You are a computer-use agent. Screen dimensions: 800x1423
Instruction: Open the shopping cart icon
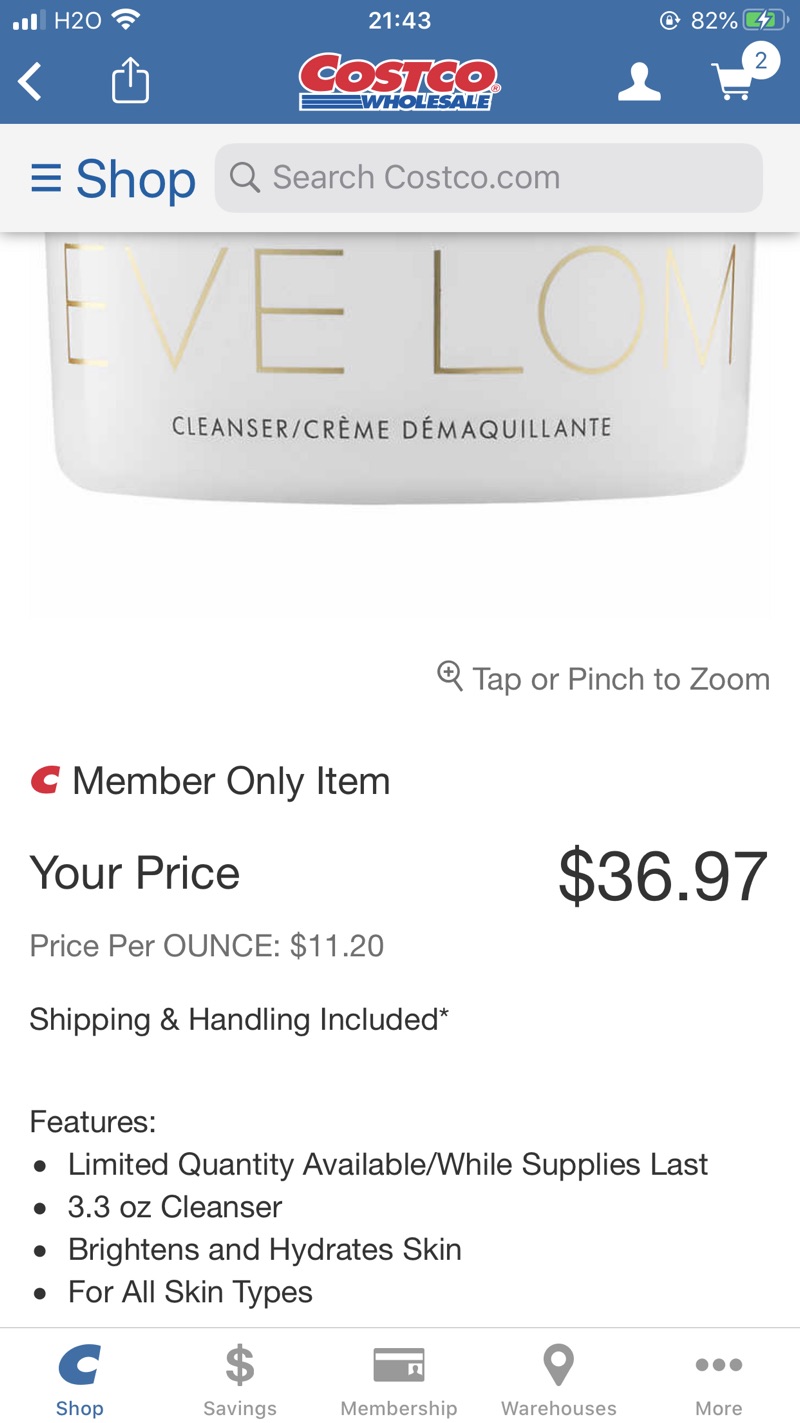coord(735,84)
